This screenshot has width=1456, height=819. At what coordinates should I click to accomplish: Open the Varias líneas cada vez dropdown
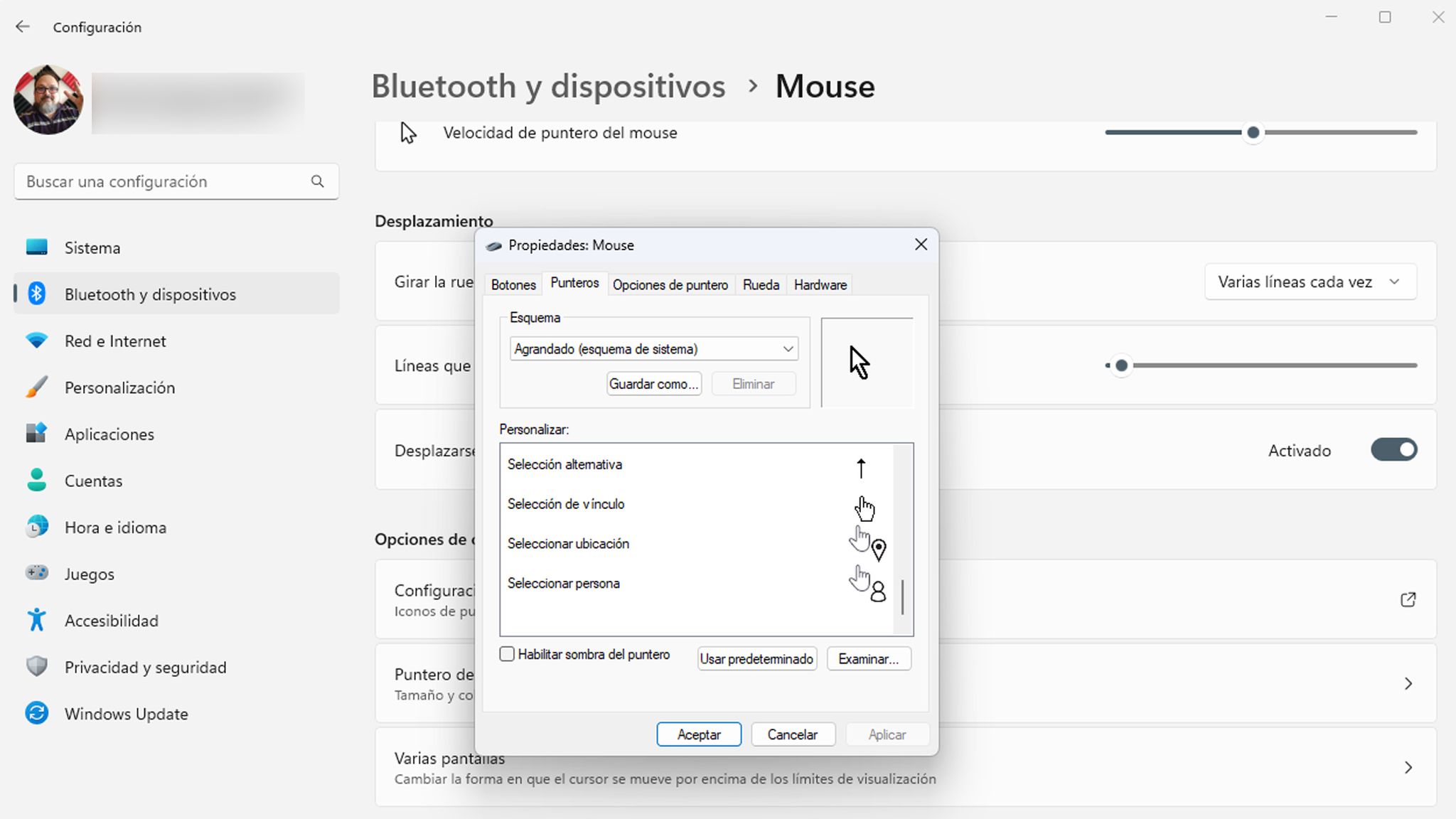pyautogui.click(x=1310, y=282)
